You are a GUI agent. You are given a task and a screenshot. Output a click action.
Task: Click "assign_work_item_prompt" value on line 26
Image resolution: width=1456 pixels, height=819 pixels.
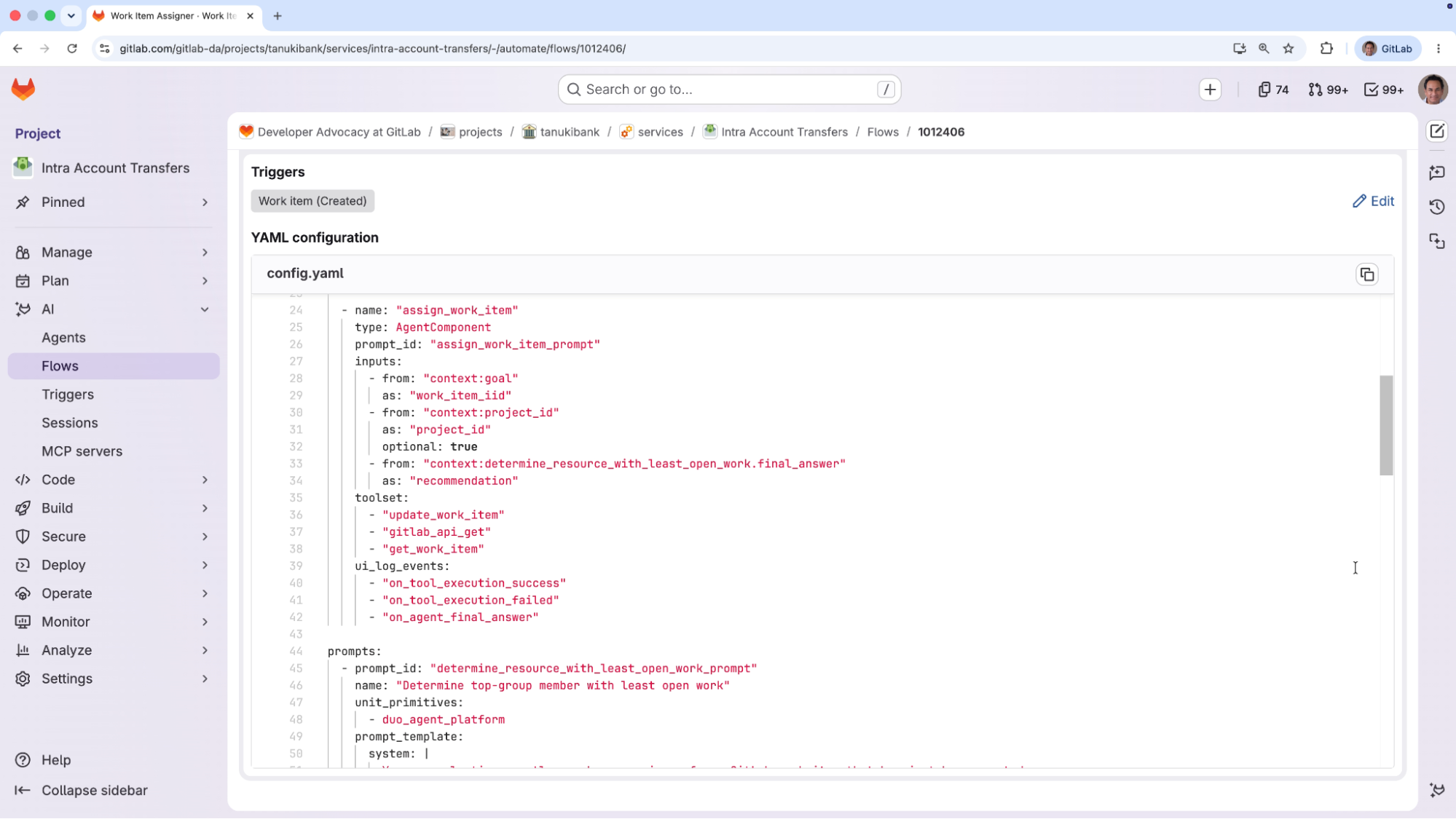point(515,344)
